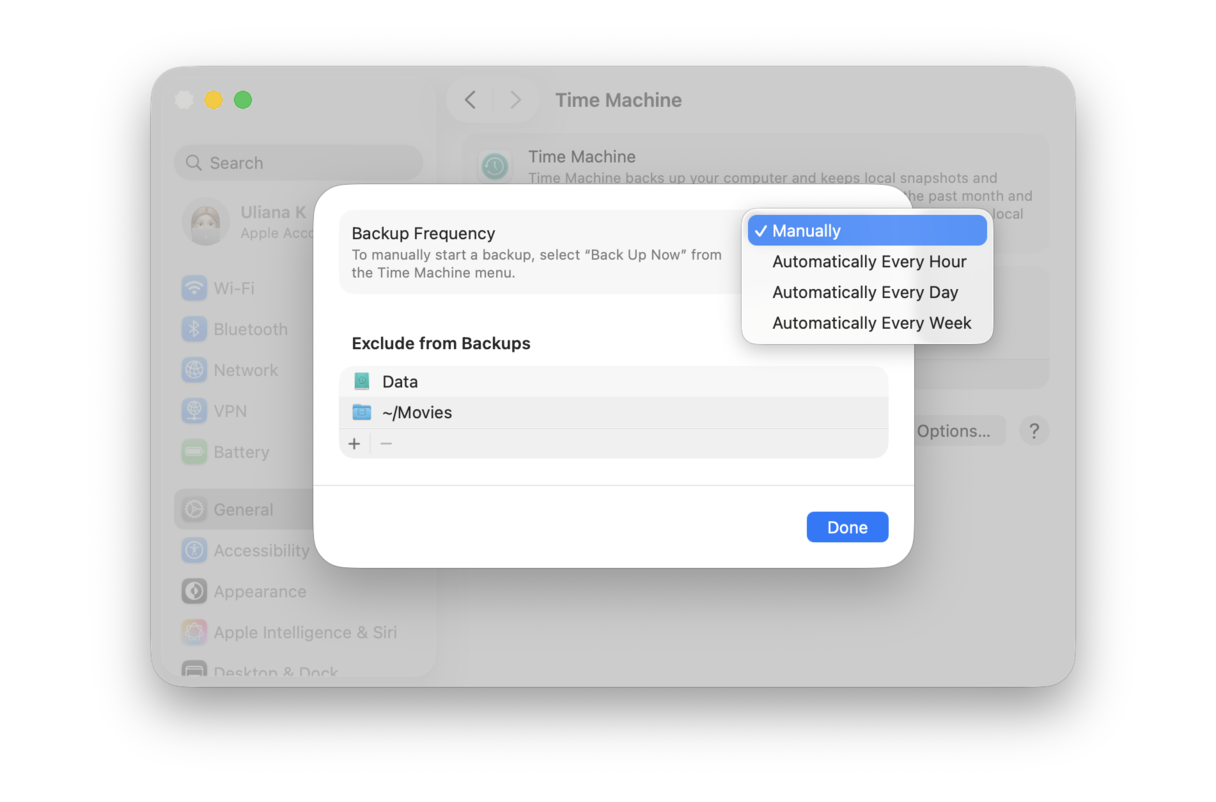Screen dimensions: 1216x802
Task: Select the Battery sidebar icon
Action: tap(193, 452)
